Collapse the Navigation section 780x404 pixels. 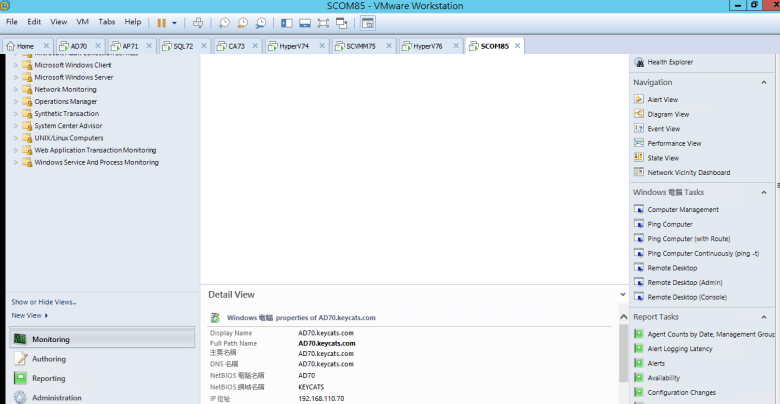[x=764, y=82]
